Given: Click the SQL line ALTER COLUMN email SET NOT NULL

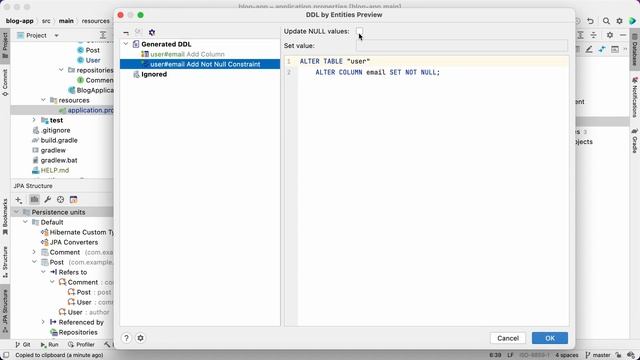Looking at the screenshot, I should [378, 72].
